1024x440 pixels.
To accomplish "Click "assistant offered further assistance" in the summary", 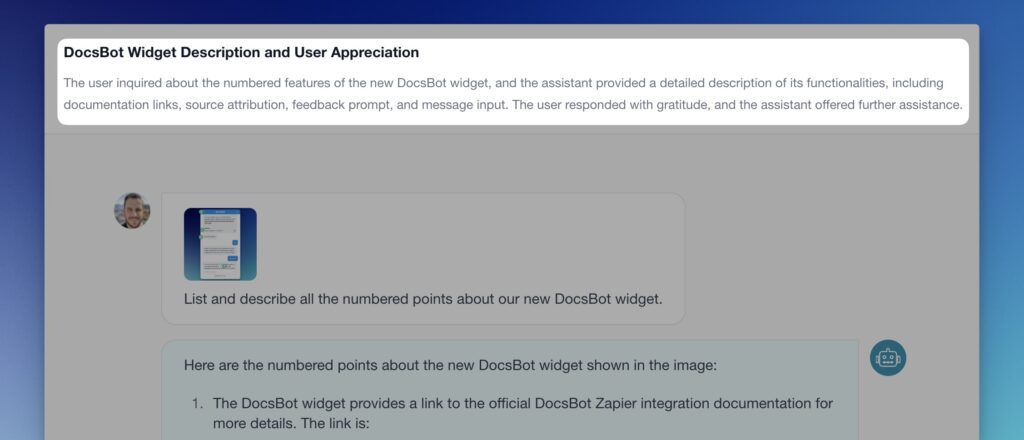I will pos(860,104).
